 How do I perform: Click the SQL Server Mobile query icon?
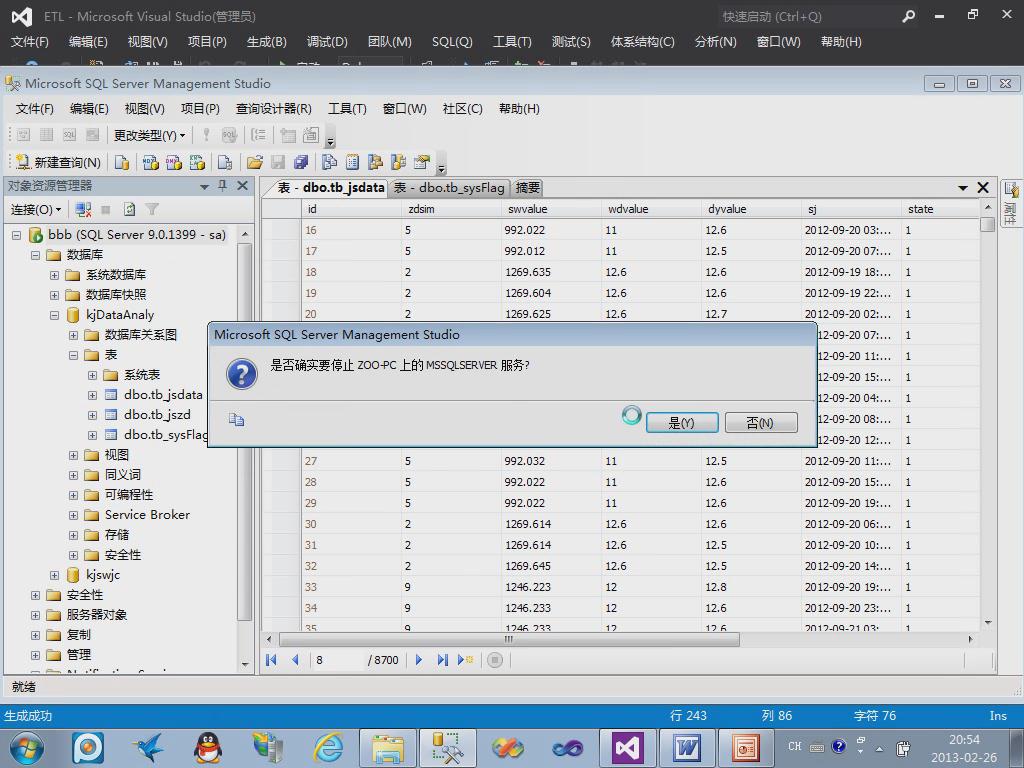click(x=225, y=162)
